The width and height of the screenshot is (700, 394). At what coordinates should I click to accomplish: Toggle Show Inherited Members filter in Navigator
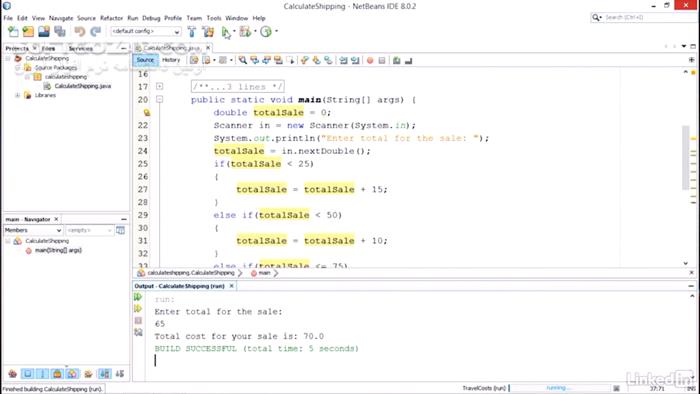(x=12, y=374)
